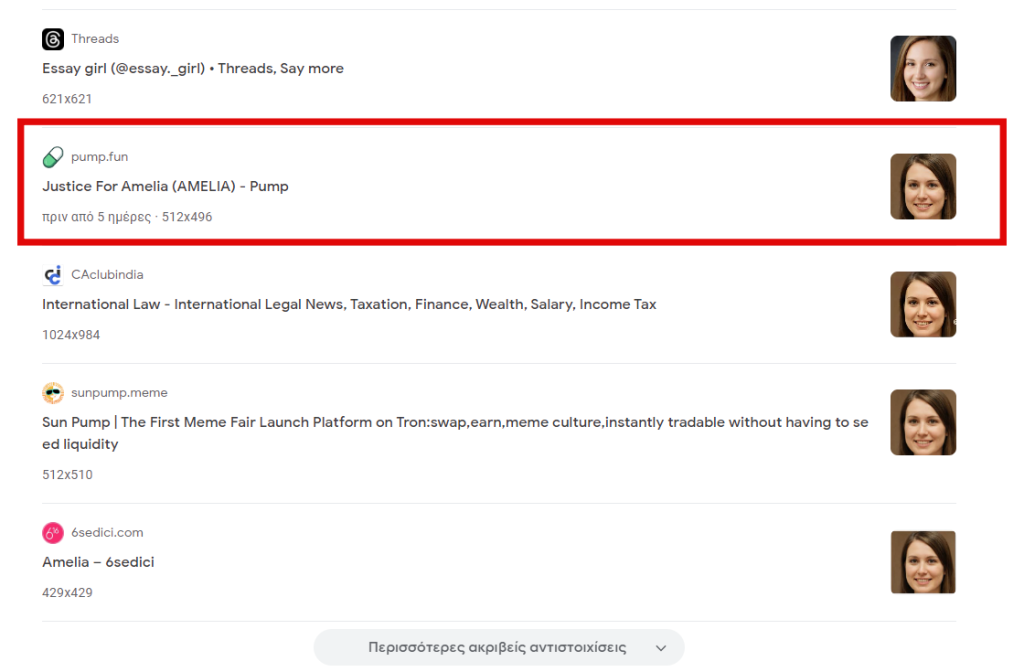Viewport: 1024px width, 672px height.
Task: Click the chevron in the more matches button
Action: 661,648
